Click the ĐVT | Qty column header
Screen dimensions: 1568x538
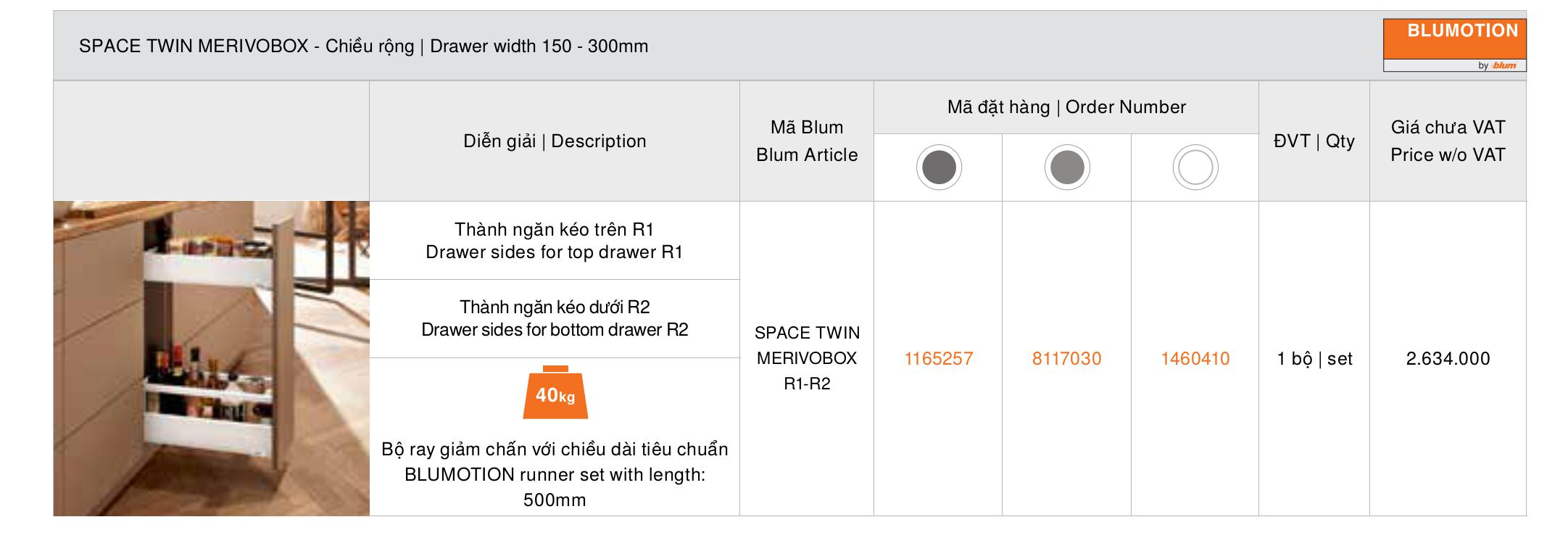click(1314, 141)
